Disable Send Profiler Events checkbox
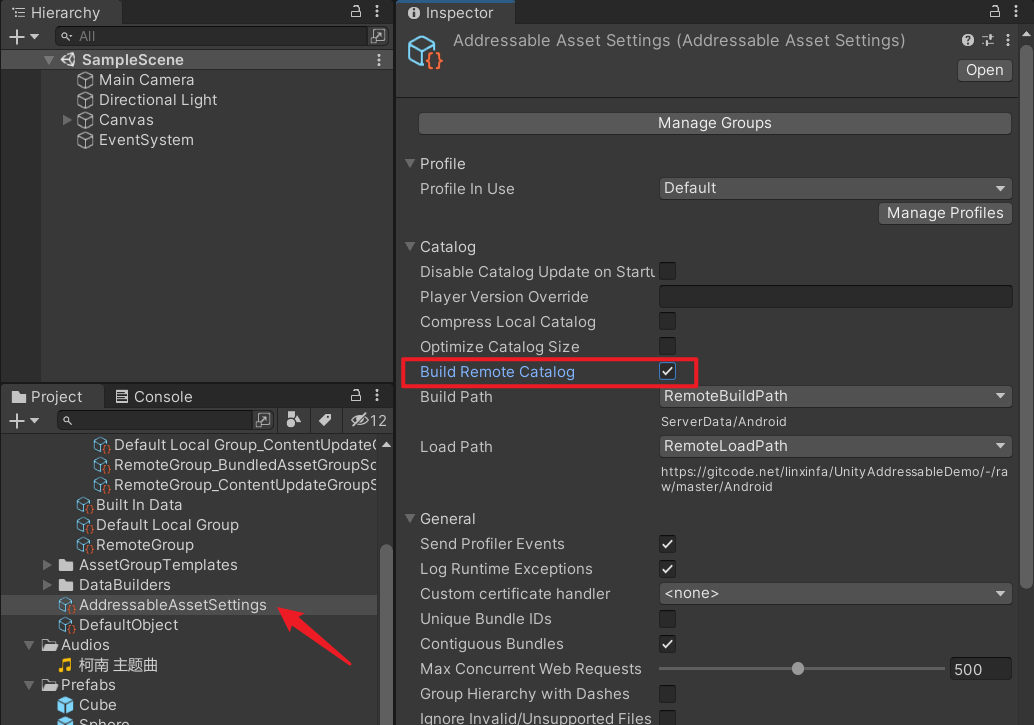The width and height of the screenshot is (1034, 725). (x=667, y=544)
